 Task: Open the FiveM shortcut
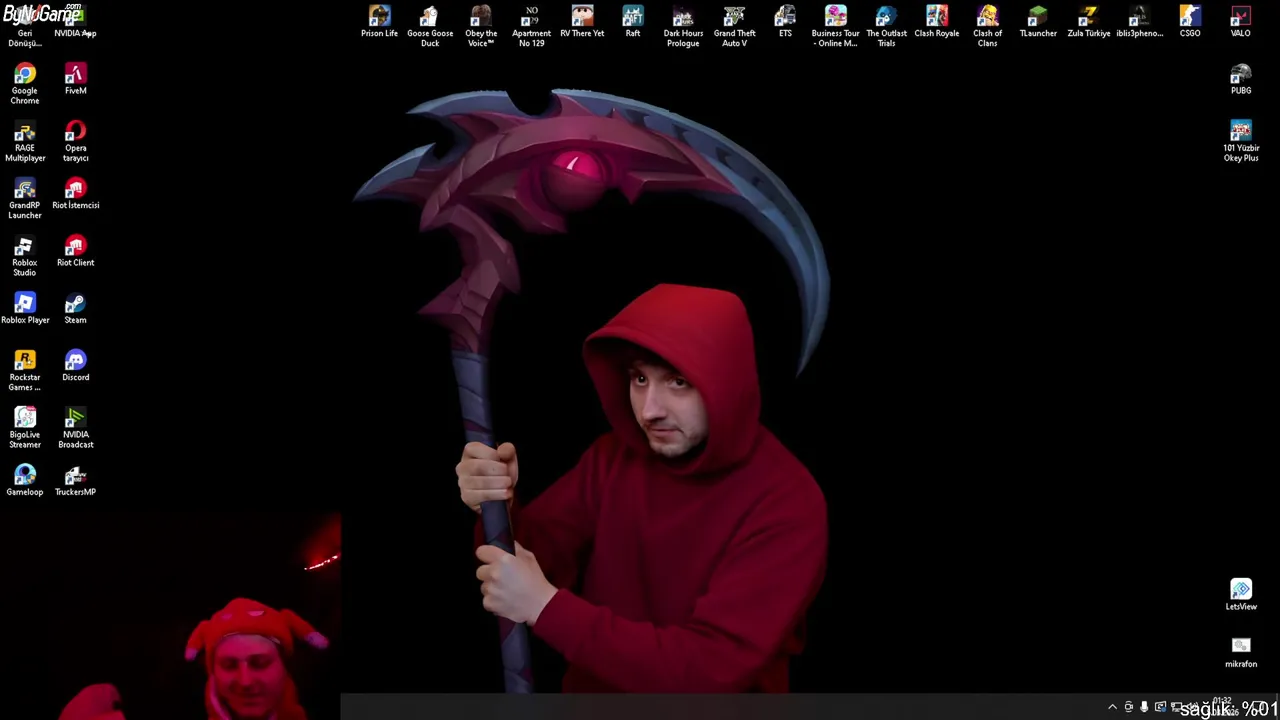[75, 79]
